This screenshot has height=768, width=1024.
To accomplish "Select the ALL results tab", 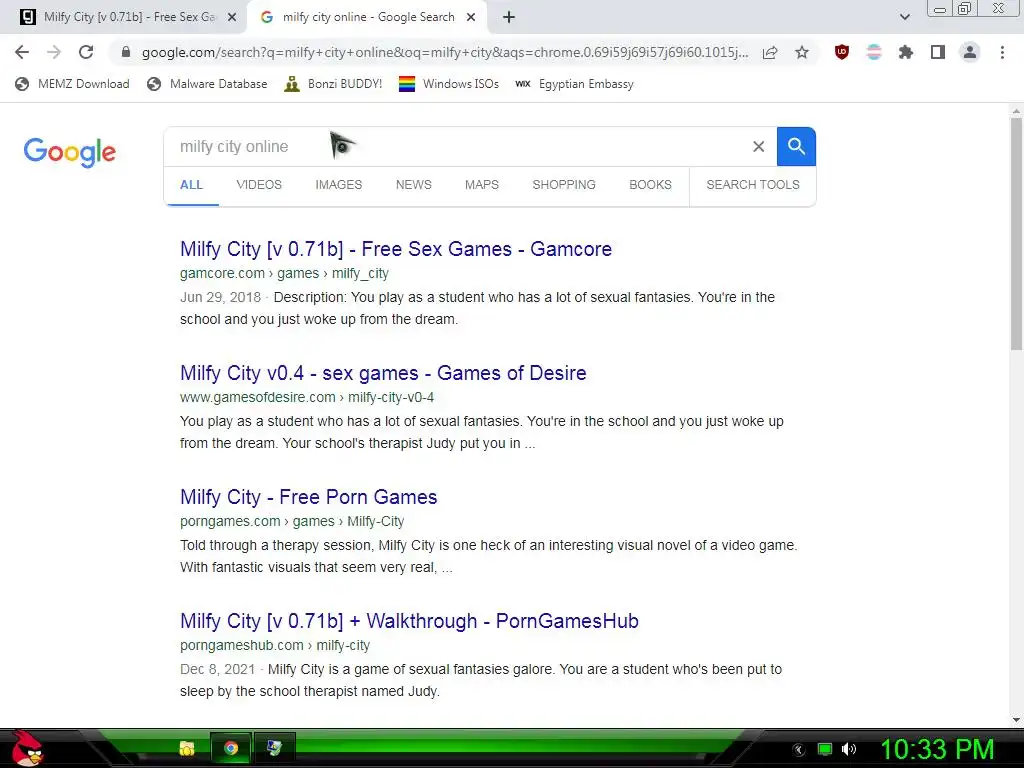I will [x=191, y=185].
